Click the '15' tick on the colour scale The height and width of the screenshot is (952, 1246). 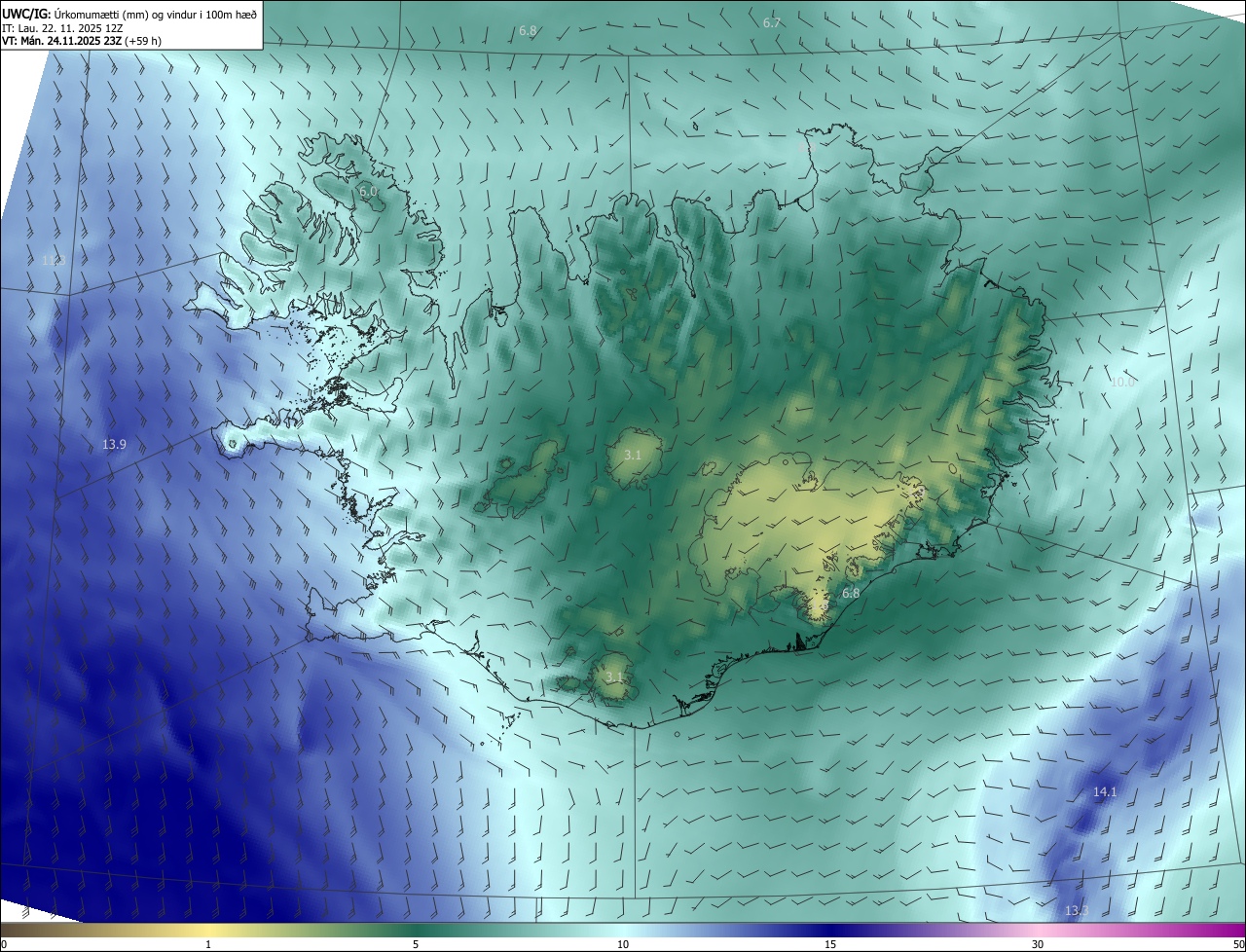(x=830, y=944)
